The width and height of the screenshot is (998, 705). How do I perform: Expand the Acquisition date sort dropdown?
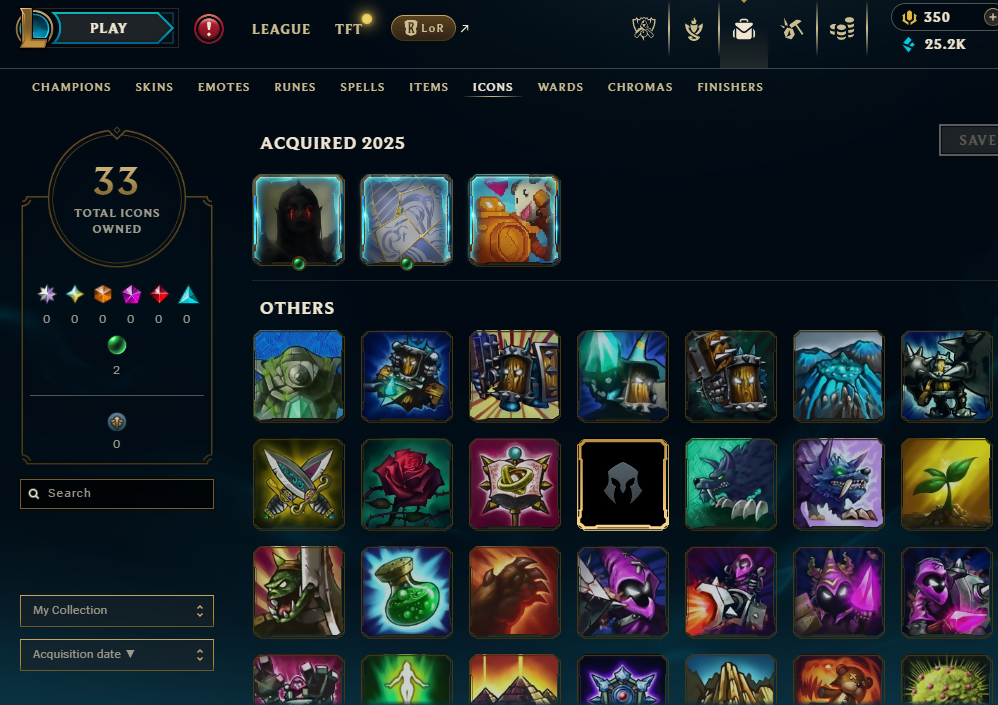[117, 655]
